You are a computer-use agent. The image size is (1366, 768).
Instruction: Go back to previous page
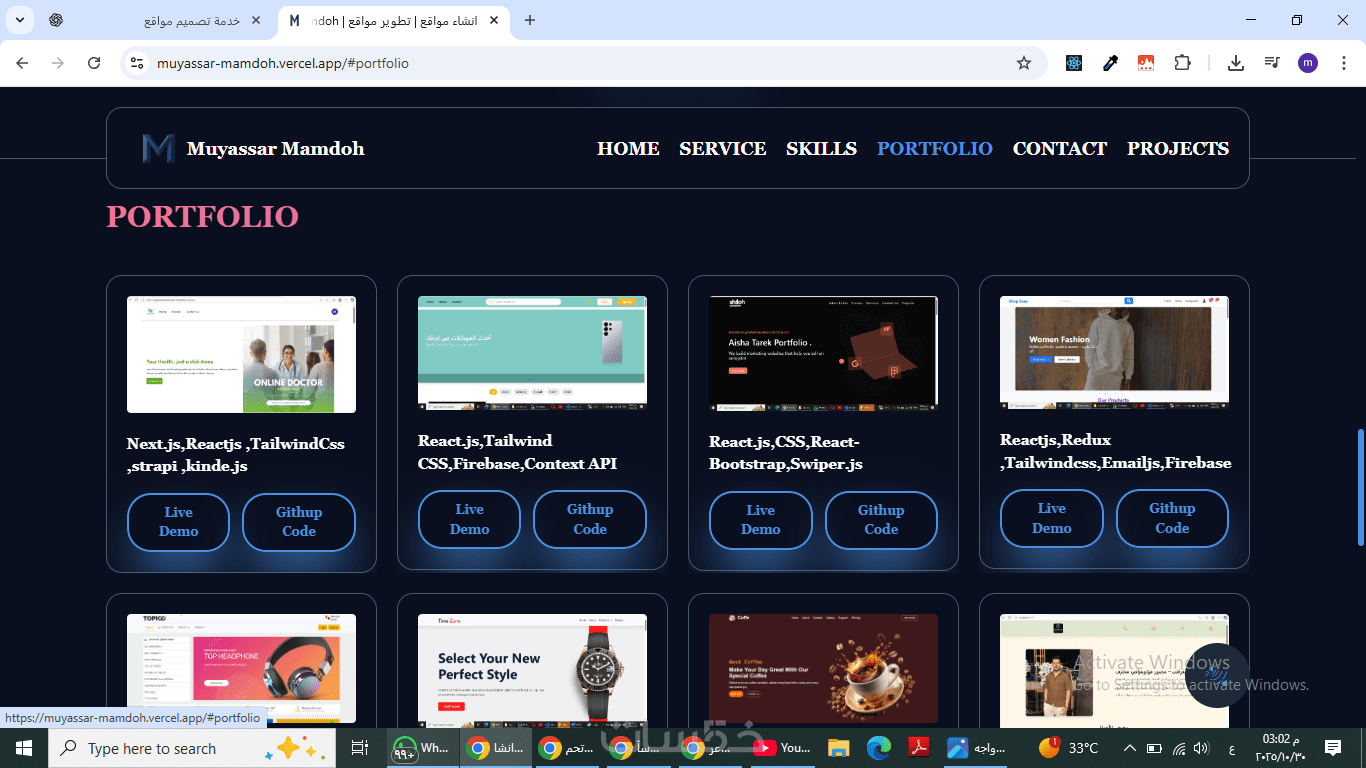pyautogui.click(x=22, y=63)
